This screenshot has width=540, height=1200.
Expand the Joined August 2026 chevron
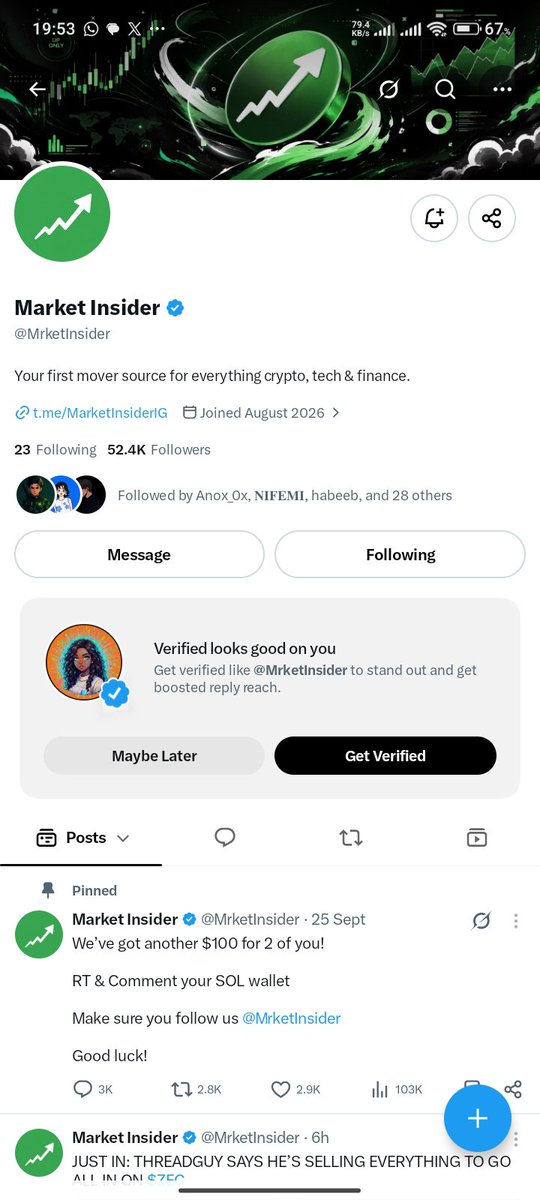336,412
